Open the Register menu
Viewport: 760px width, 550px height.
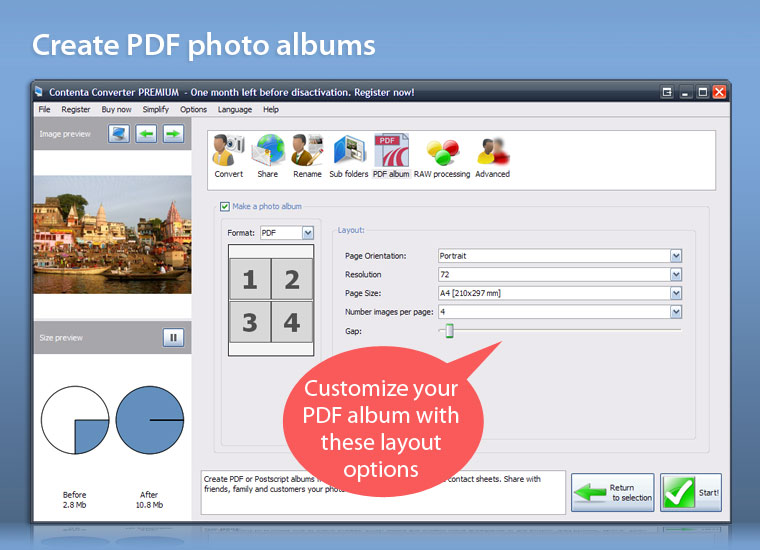[x=76, y=110]
